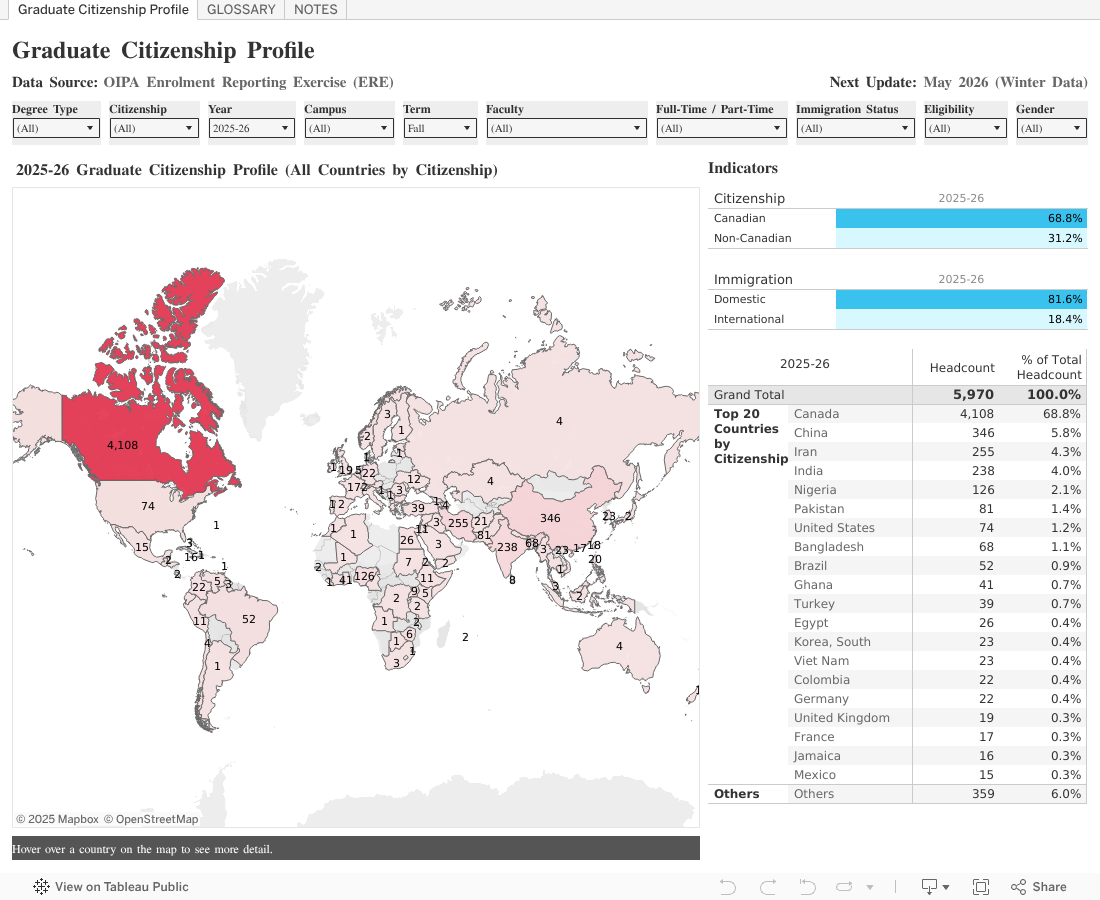The image size is (1100, 900).
Task: Click the Redo arrow icon
Action: click(768, 887)
